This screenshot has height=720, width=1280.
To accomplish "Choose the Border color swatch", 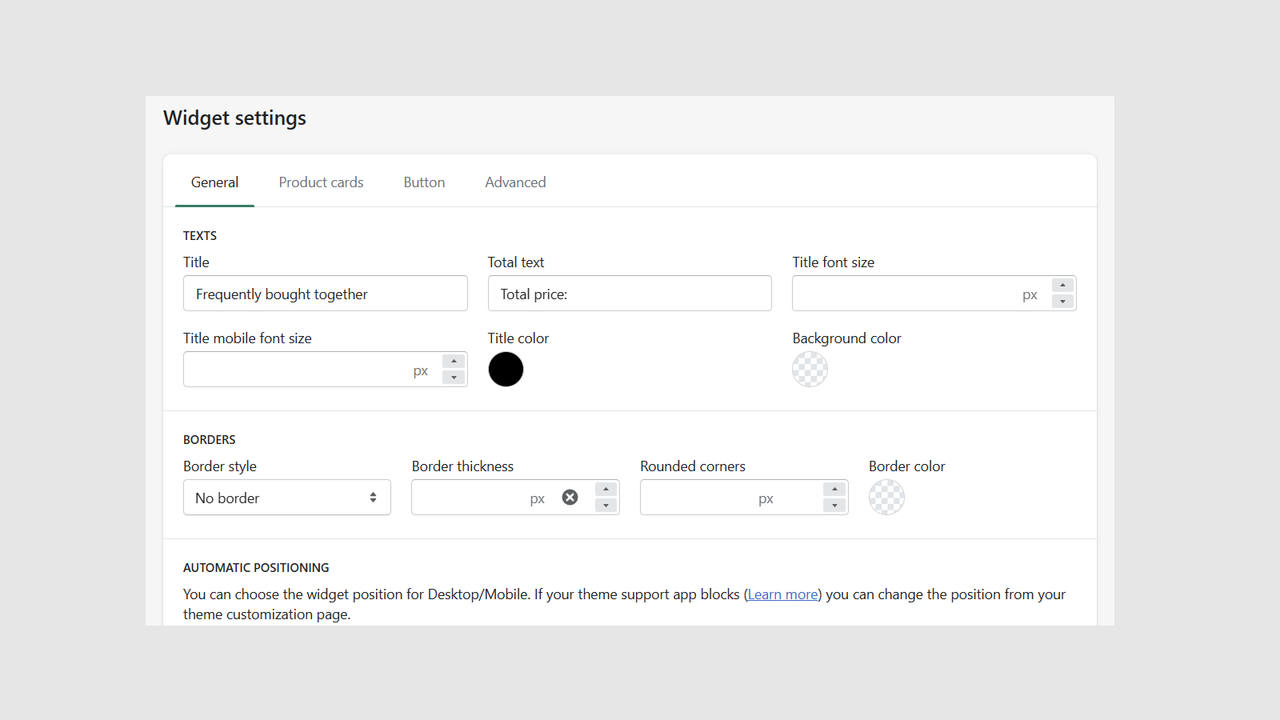I will pos(887,497).
